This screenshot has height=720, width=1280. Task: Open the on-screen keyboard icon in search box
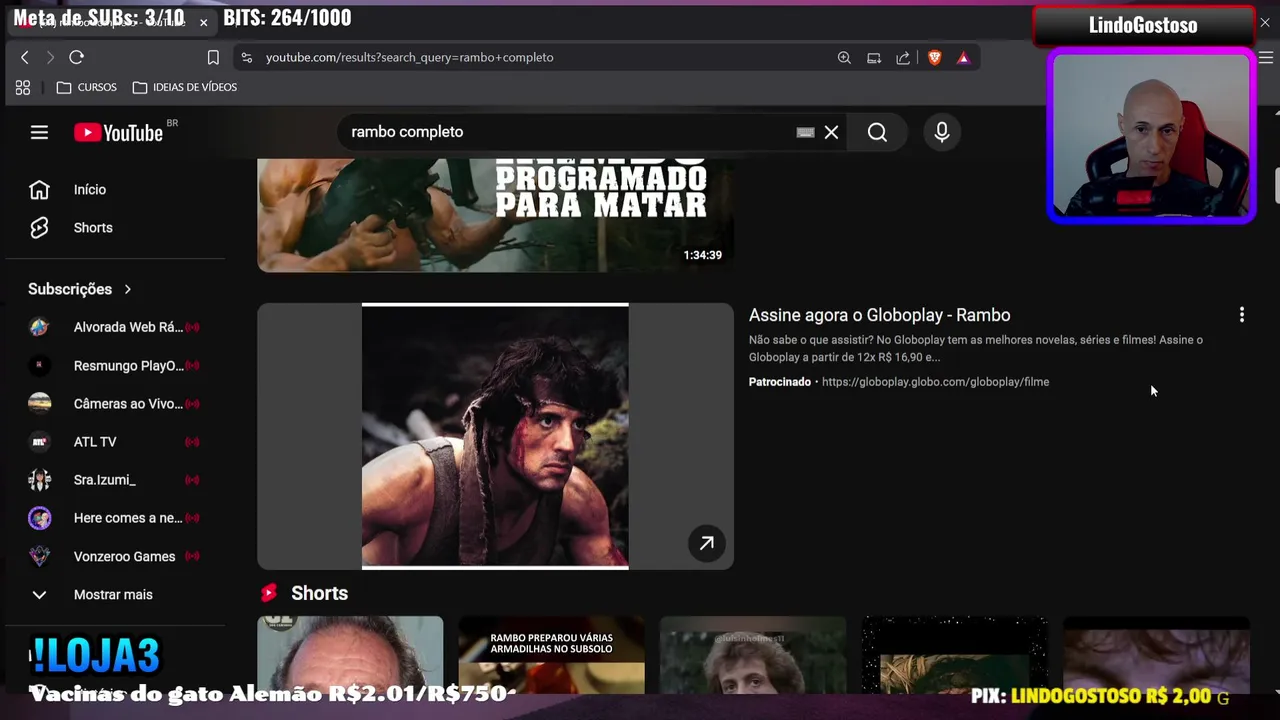805,132
